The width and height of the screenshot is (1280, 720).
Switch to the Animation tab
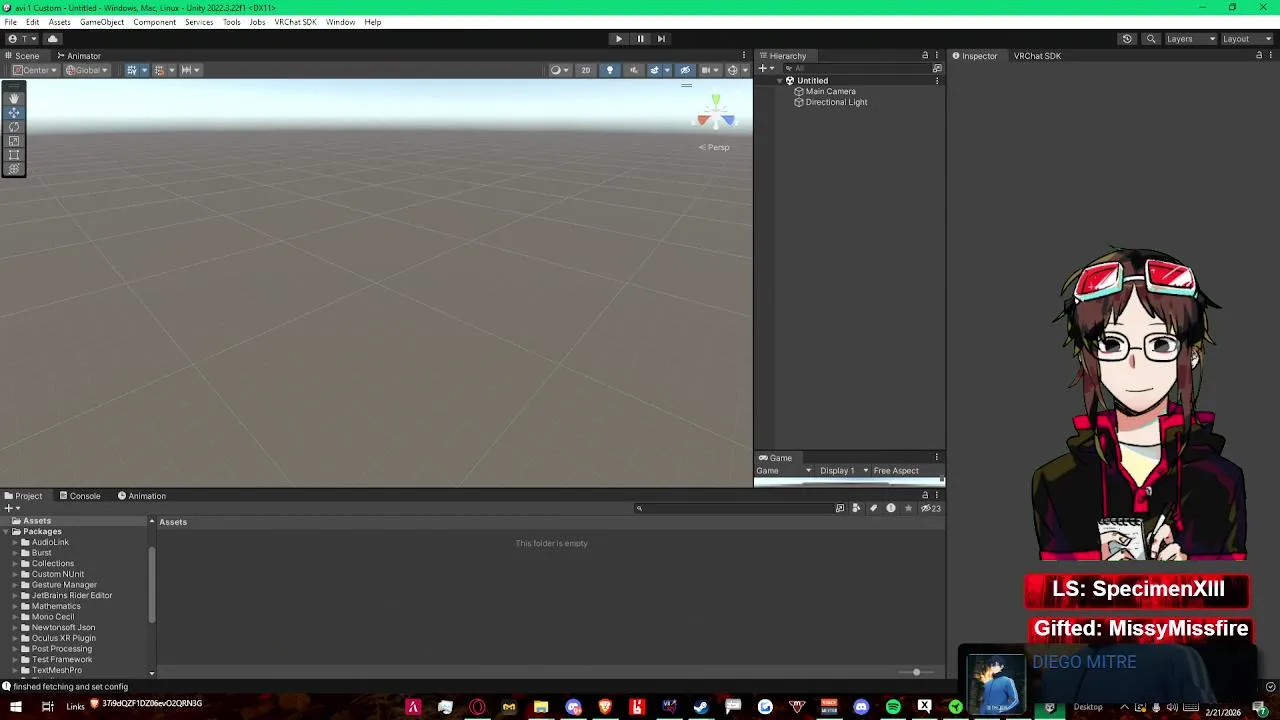tap(142, 496)
